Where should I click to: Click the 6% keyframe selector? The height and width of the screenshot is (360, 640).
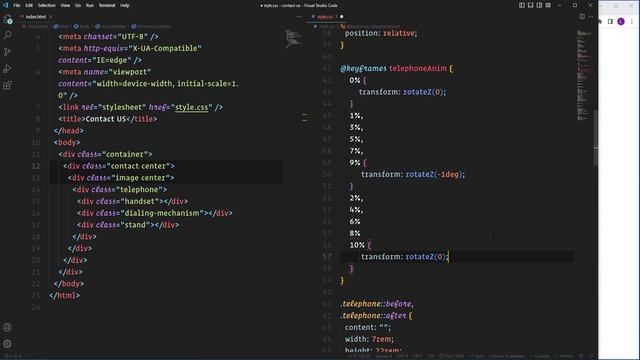pyautogui.click(x=355, y=222)
